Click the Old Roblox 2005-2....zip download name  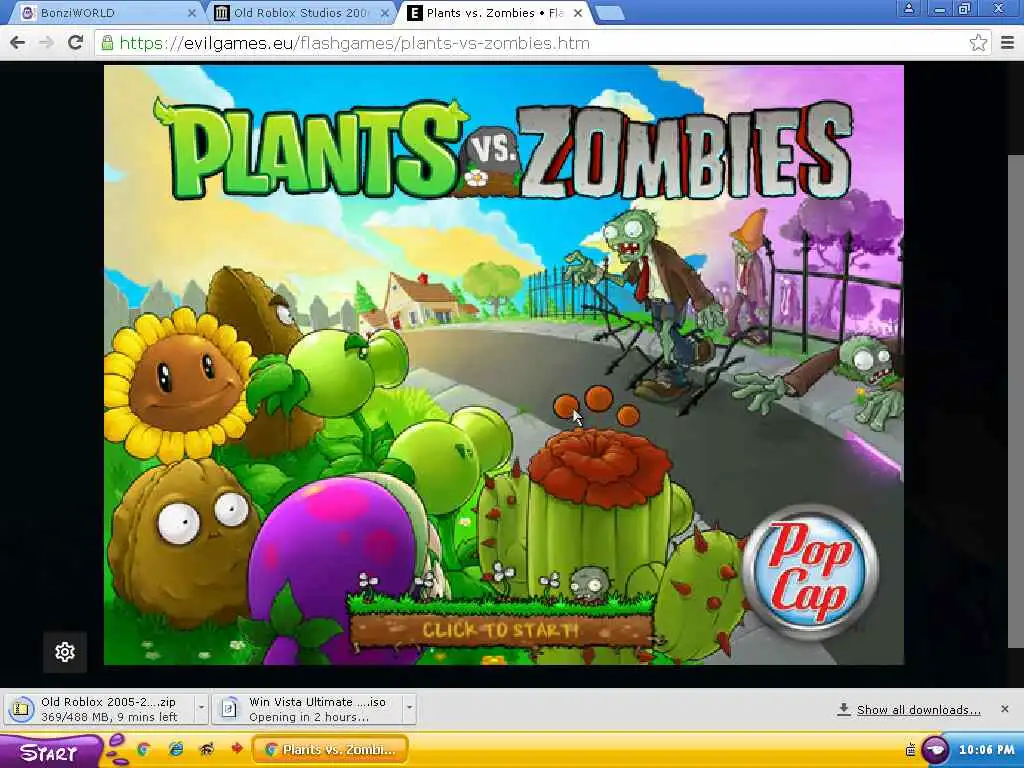108,702
